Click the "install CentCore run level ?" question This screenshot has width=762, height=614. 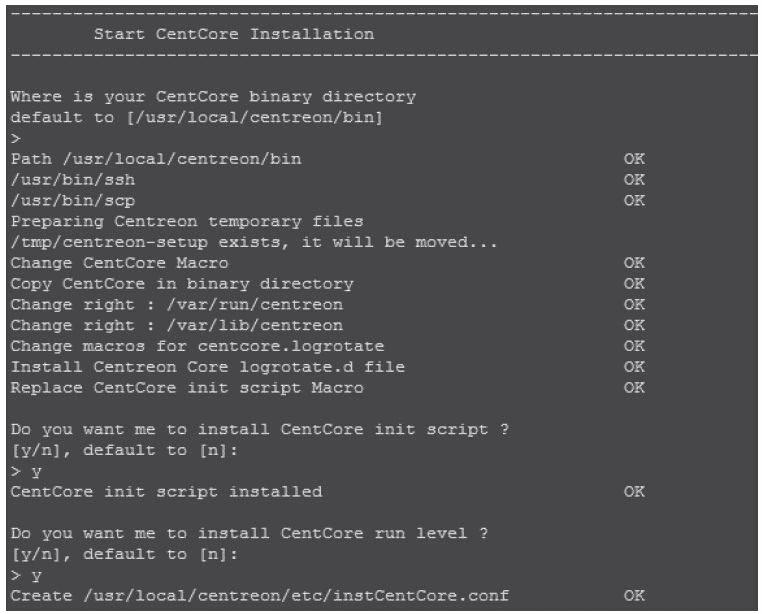tap(250, 533)
